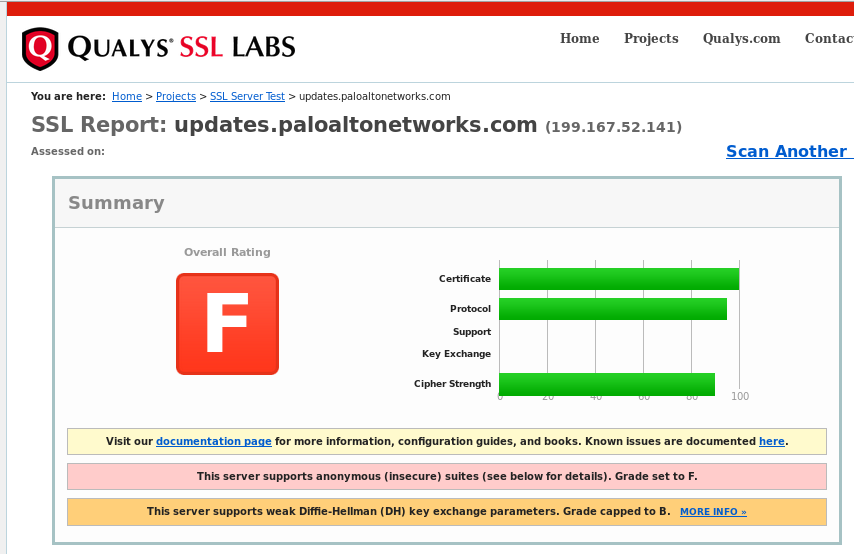This screenshot has height=554, width=854.
Task: Click the IP address 199.167.52.141
Action: click(613, 127)
